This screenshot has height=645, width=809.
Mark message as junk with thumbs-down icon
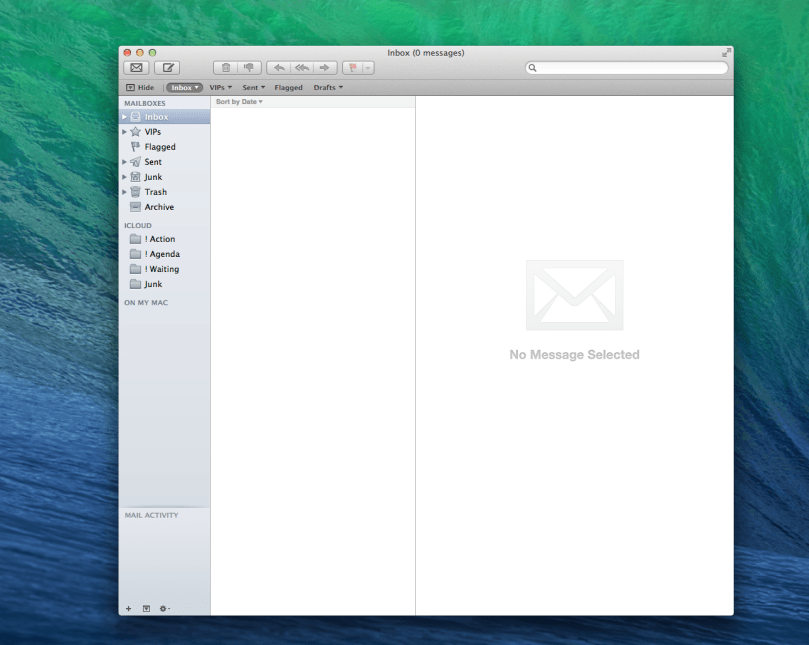click(x=247, y=67)
